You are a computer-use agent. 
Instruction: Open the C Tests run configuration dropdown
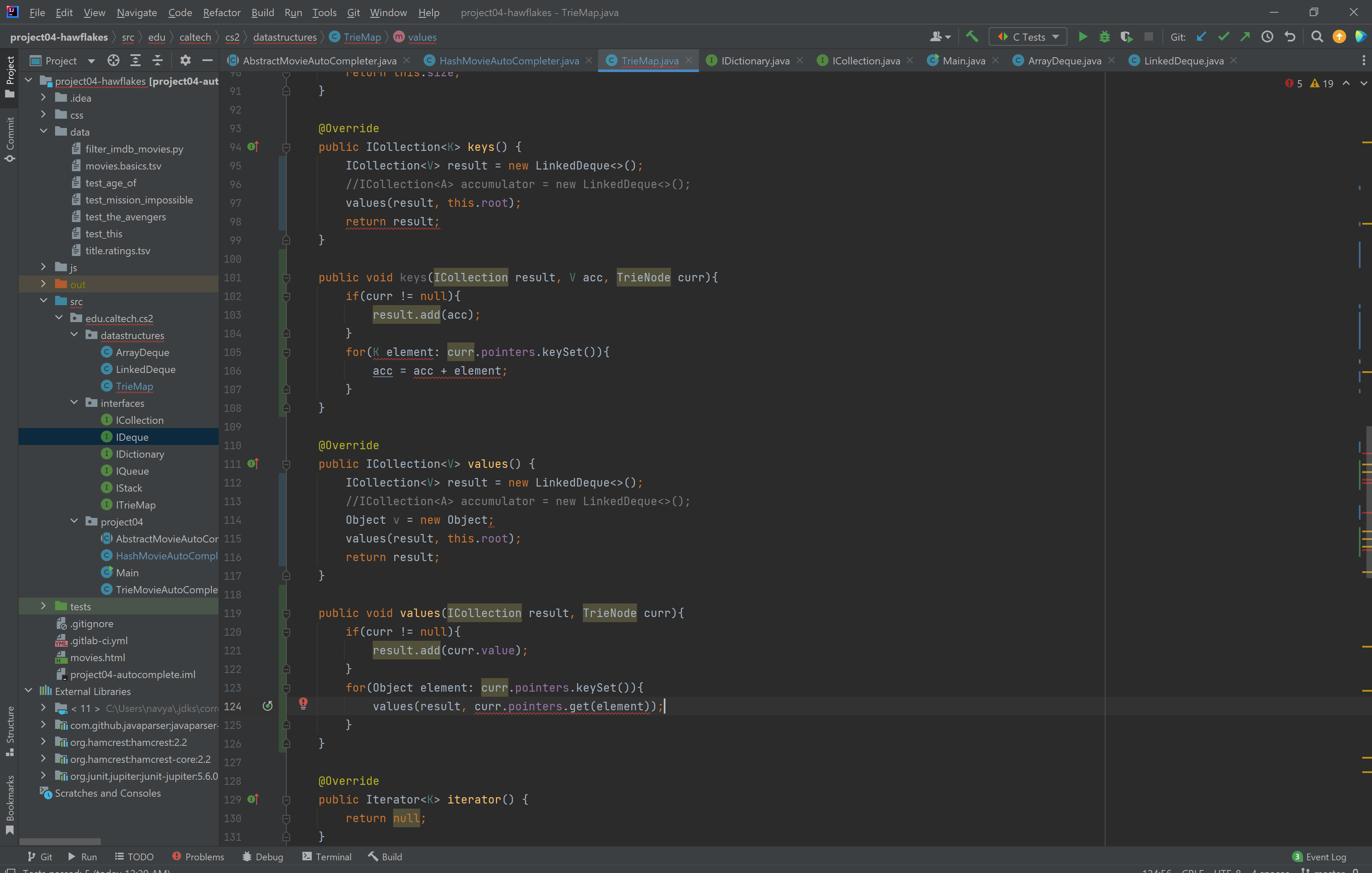1028,37
